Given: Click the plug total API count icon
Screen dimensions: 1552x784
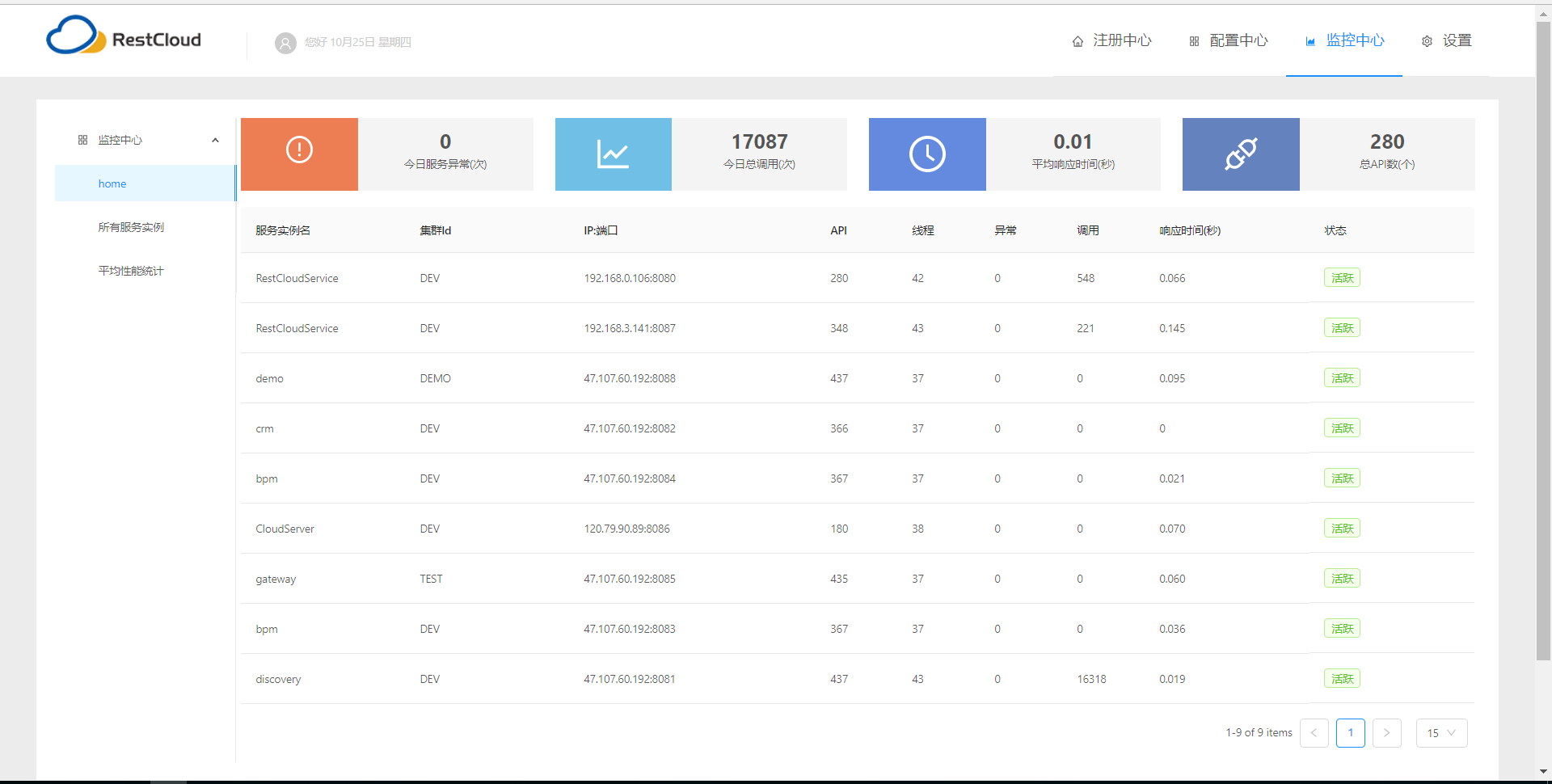Looking at the screenshot, I should tap(1241, 154).
